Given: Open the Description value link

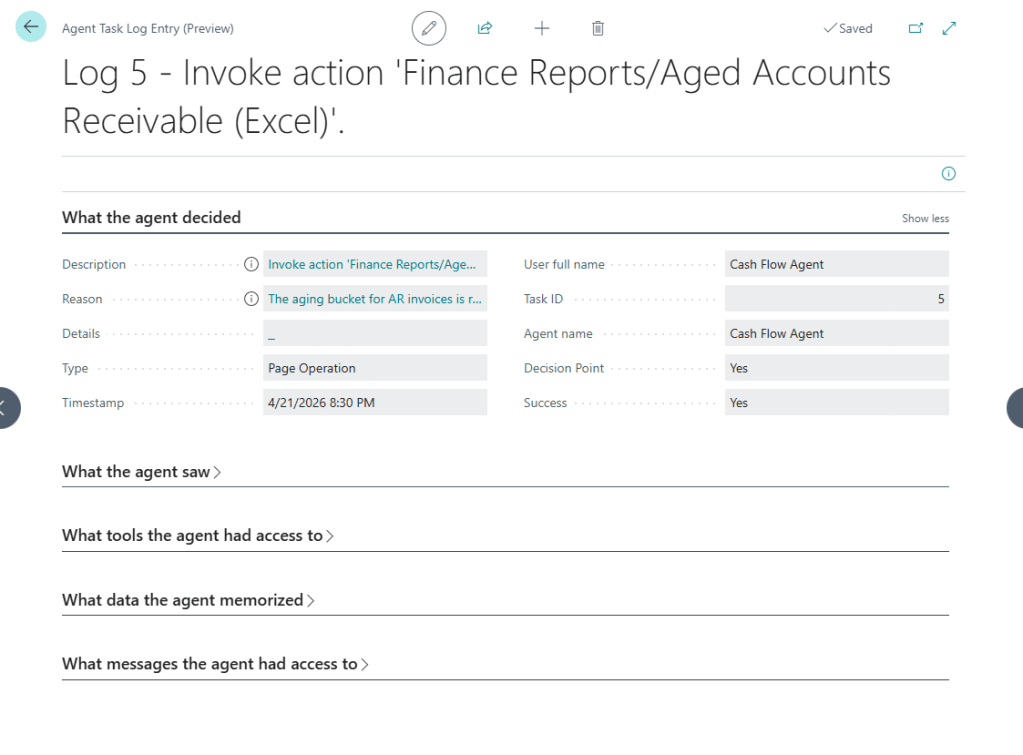Looking at the screenshot, I should pyautogui.click(x=374, y=265).
